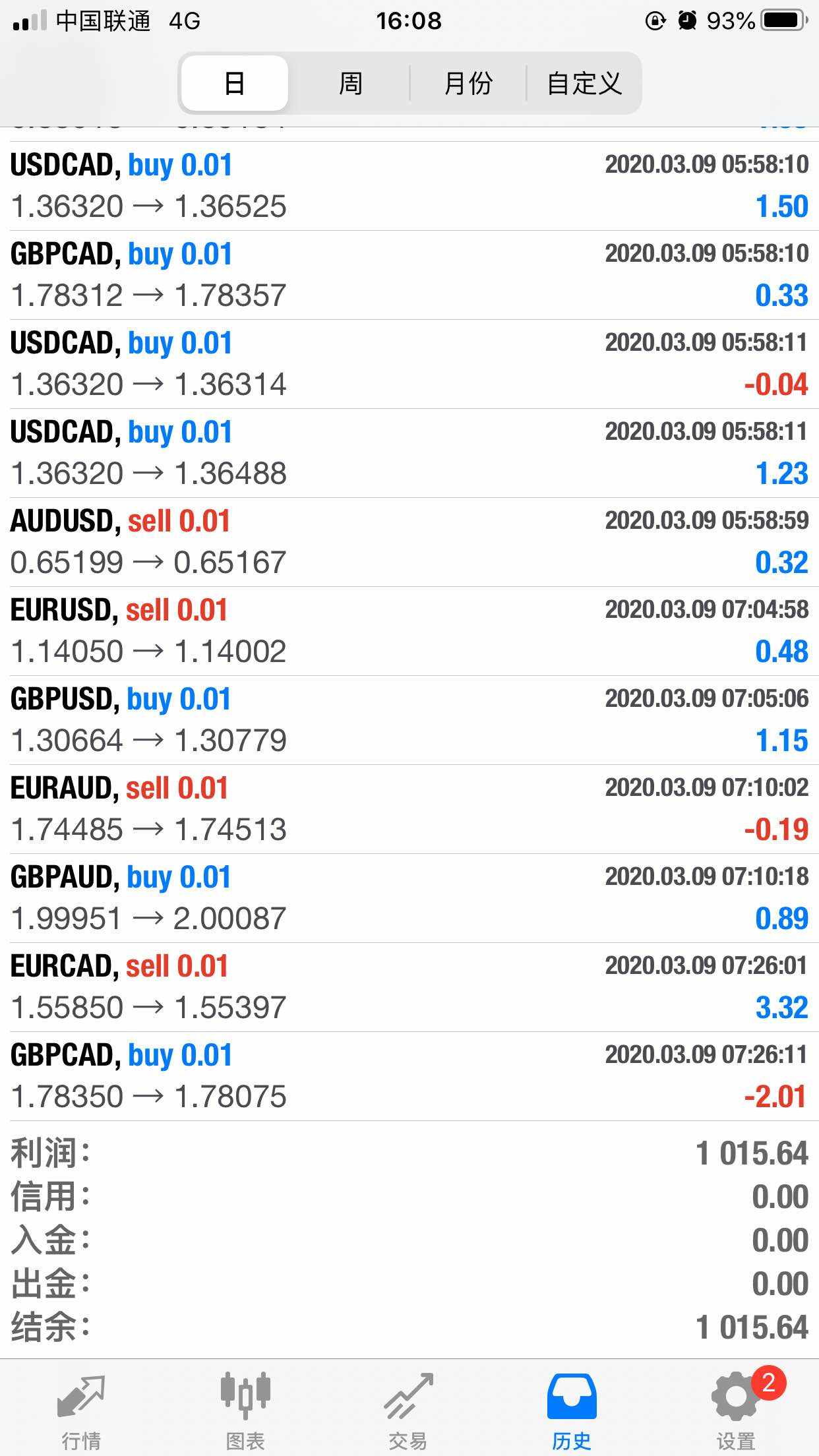This screenshot has width=819, height=1456.
Task: Open the EURCAD sell trade with 3.32 profit
Action: pos(409,987)
